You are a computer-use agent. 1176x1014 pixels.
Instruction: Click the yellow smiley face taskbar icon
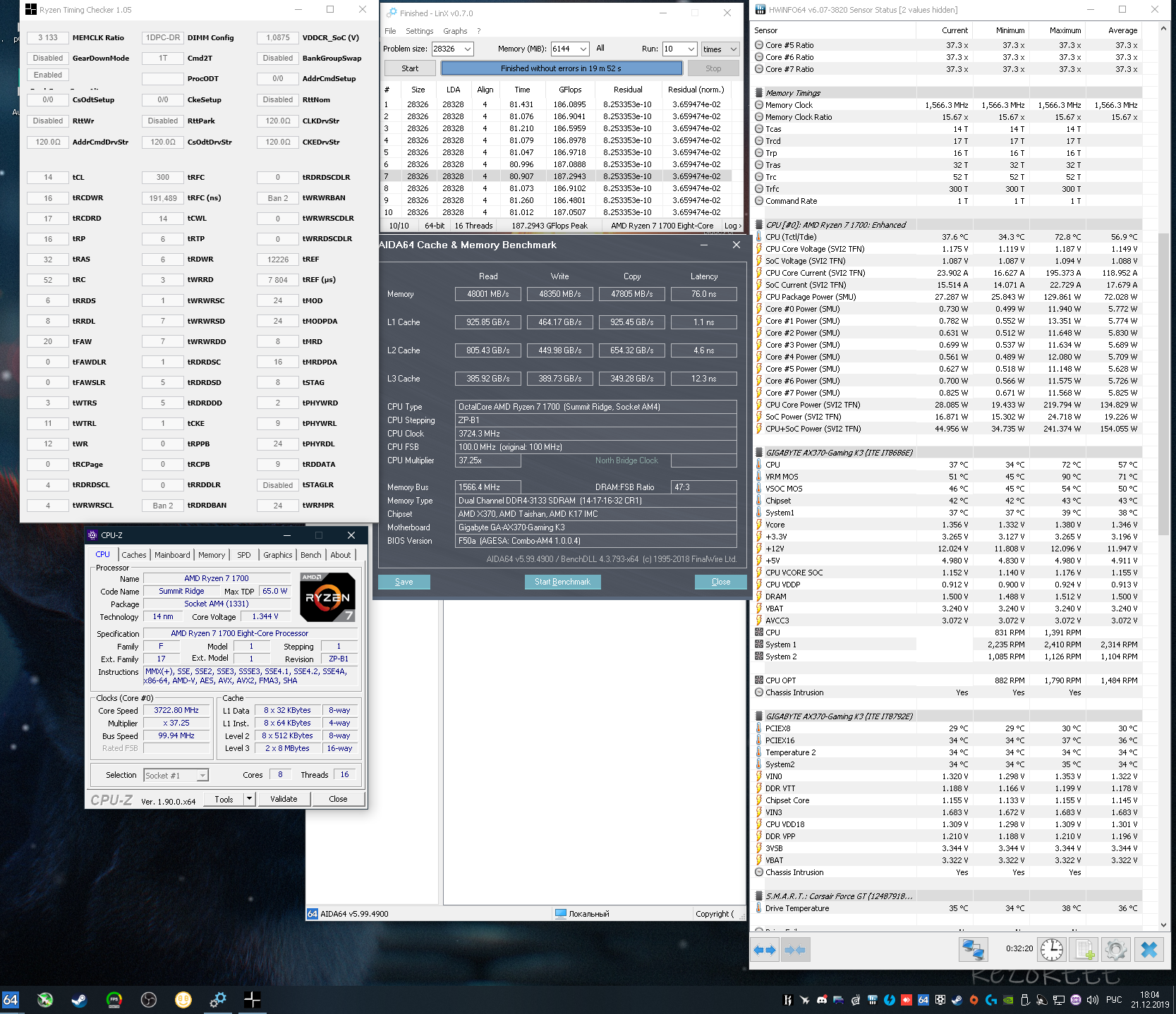pyautogui.click(x=183, y=999)
